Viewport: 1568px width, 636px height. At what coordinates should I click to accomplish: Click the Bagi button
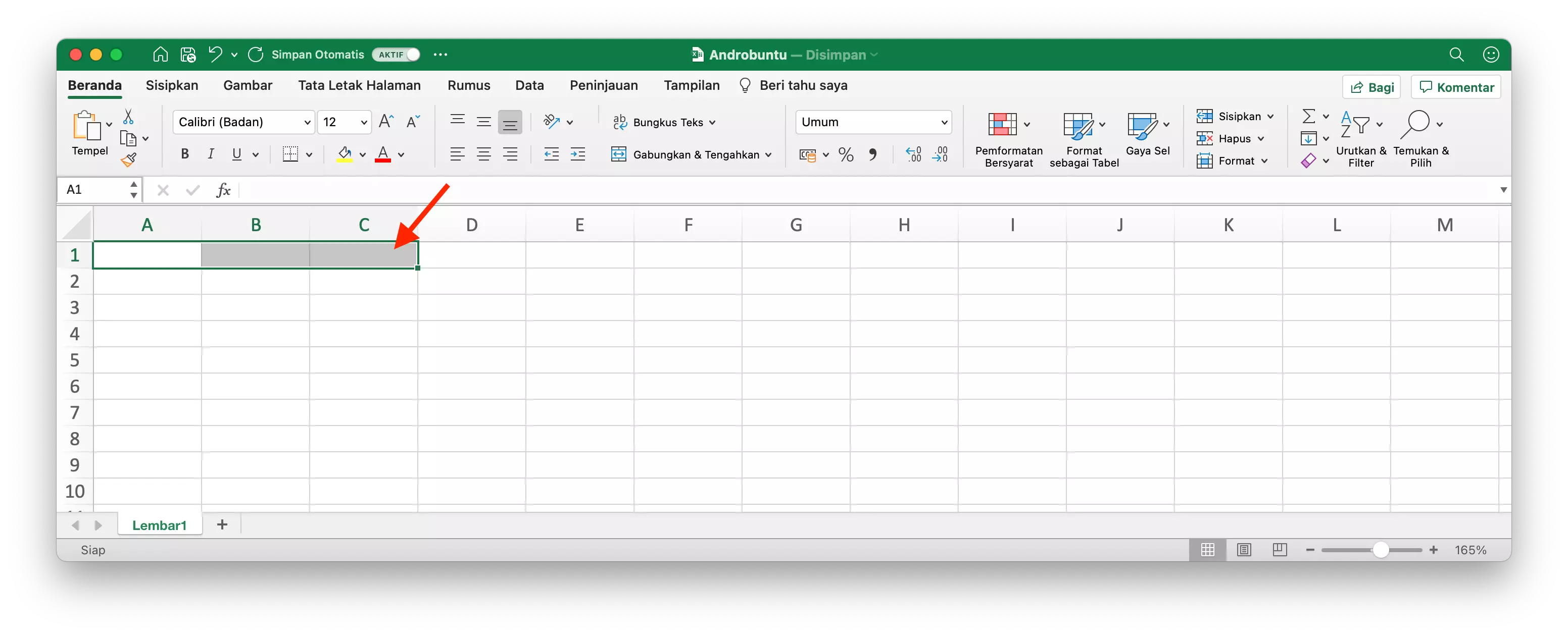[1371, 86]
